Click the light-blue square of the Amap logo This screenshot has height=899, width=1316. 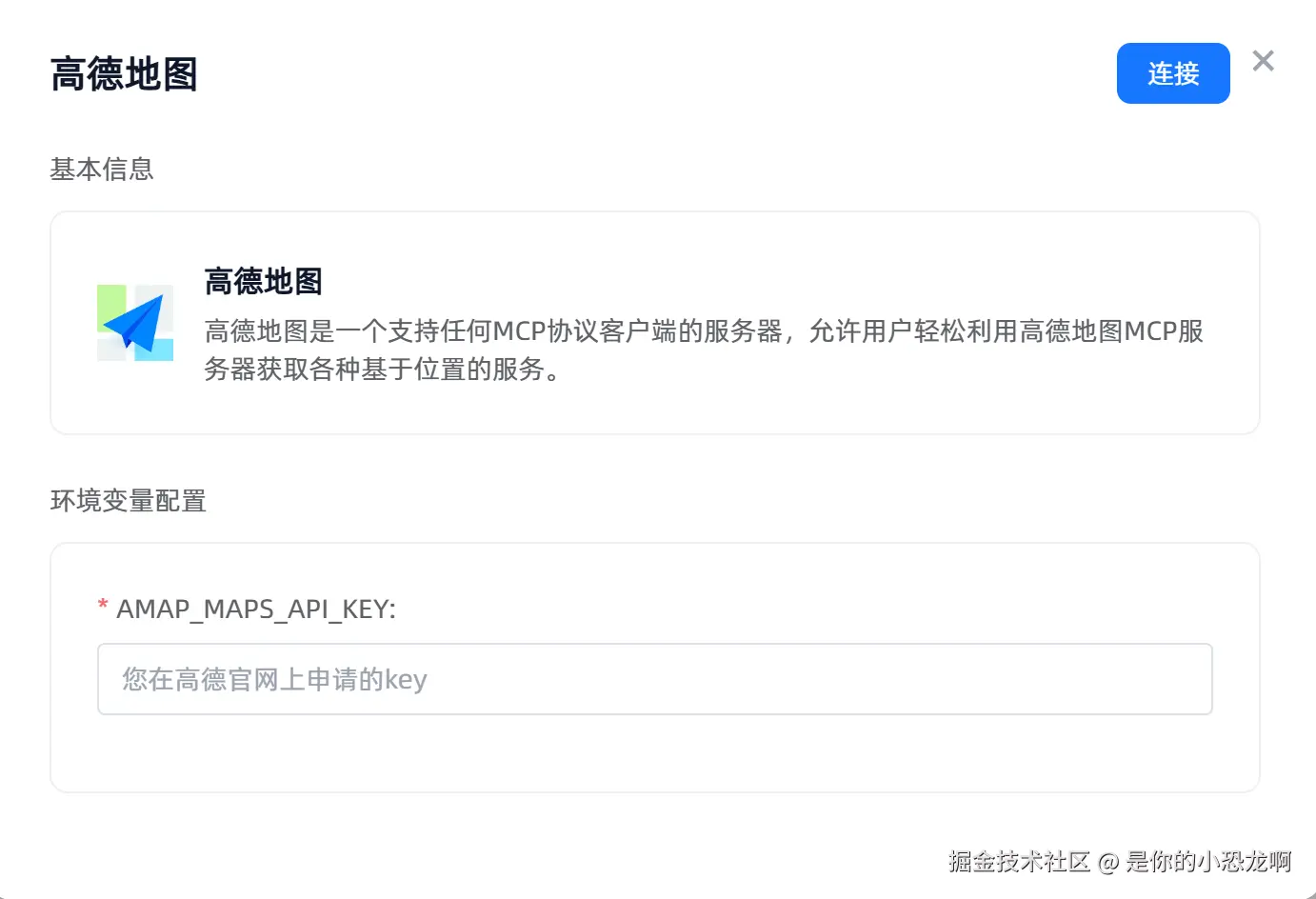(x=158, y=350)
